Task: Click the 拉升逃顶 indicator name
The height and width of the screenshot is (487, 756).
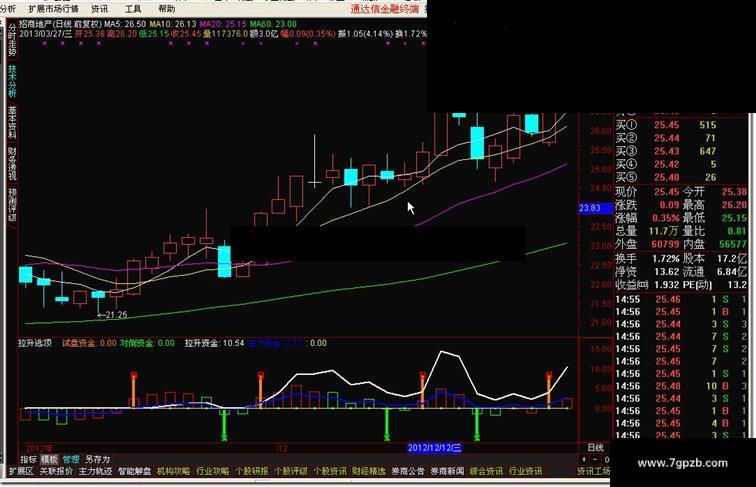Action: [x=35, y=343]
